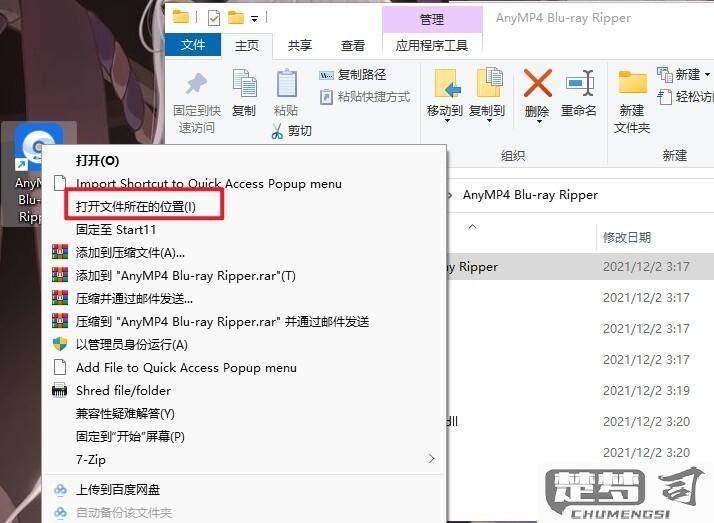Click the Copy icon in ribbon
Viewport: 714px width, 523px height.
tap(245, 83)
